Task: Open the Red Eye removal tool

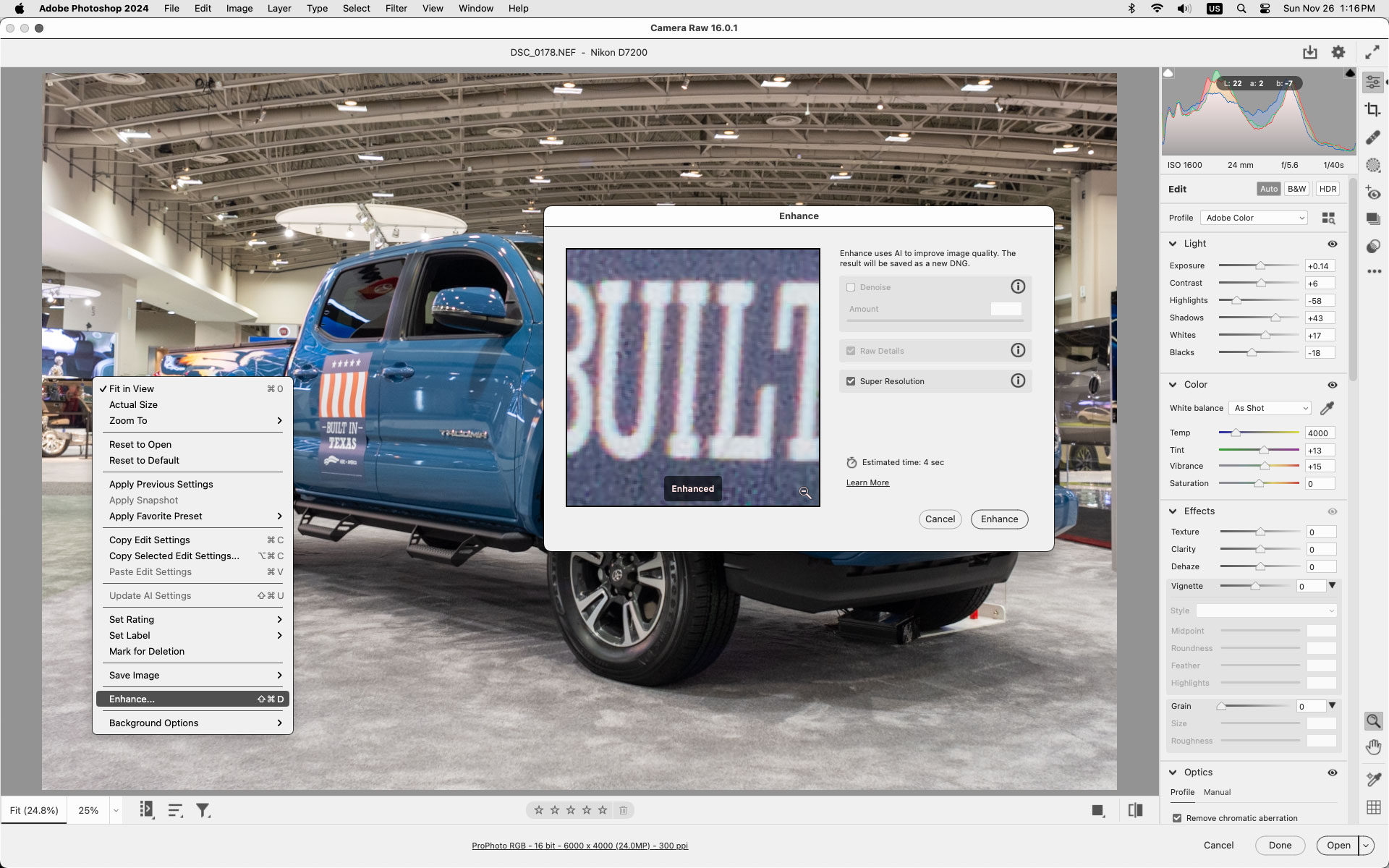Action: click(1373, 193)
